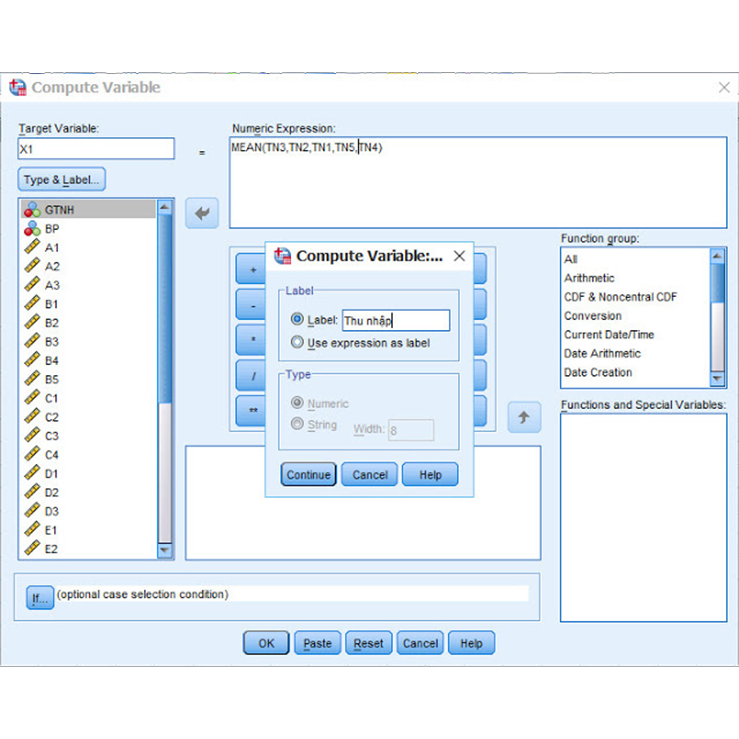Click the Reset button
This screenshot has height=739, width=739.
tap(369, 643)
